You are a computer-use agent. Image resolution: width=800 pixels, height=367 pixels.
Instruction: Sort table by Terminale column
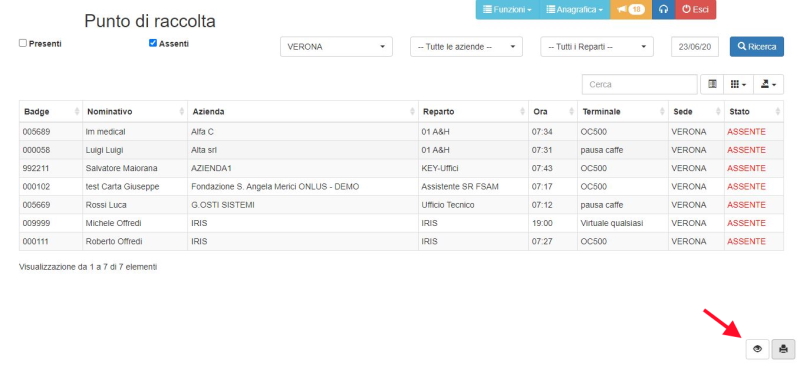(623, 111)
